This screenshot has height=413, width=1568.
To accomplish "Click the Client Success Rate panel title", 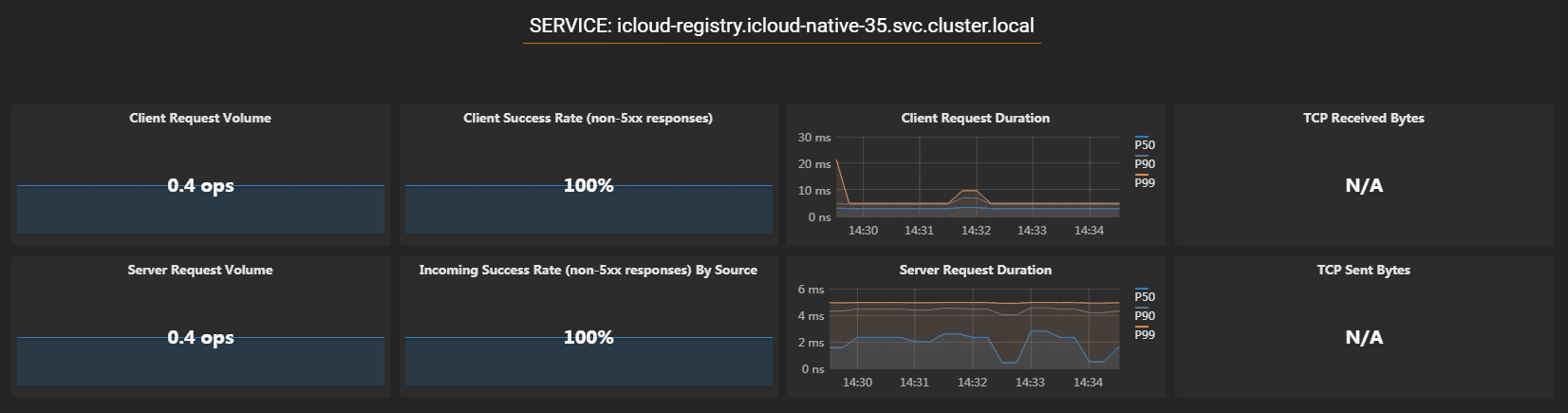I will (x=588, y=119).
